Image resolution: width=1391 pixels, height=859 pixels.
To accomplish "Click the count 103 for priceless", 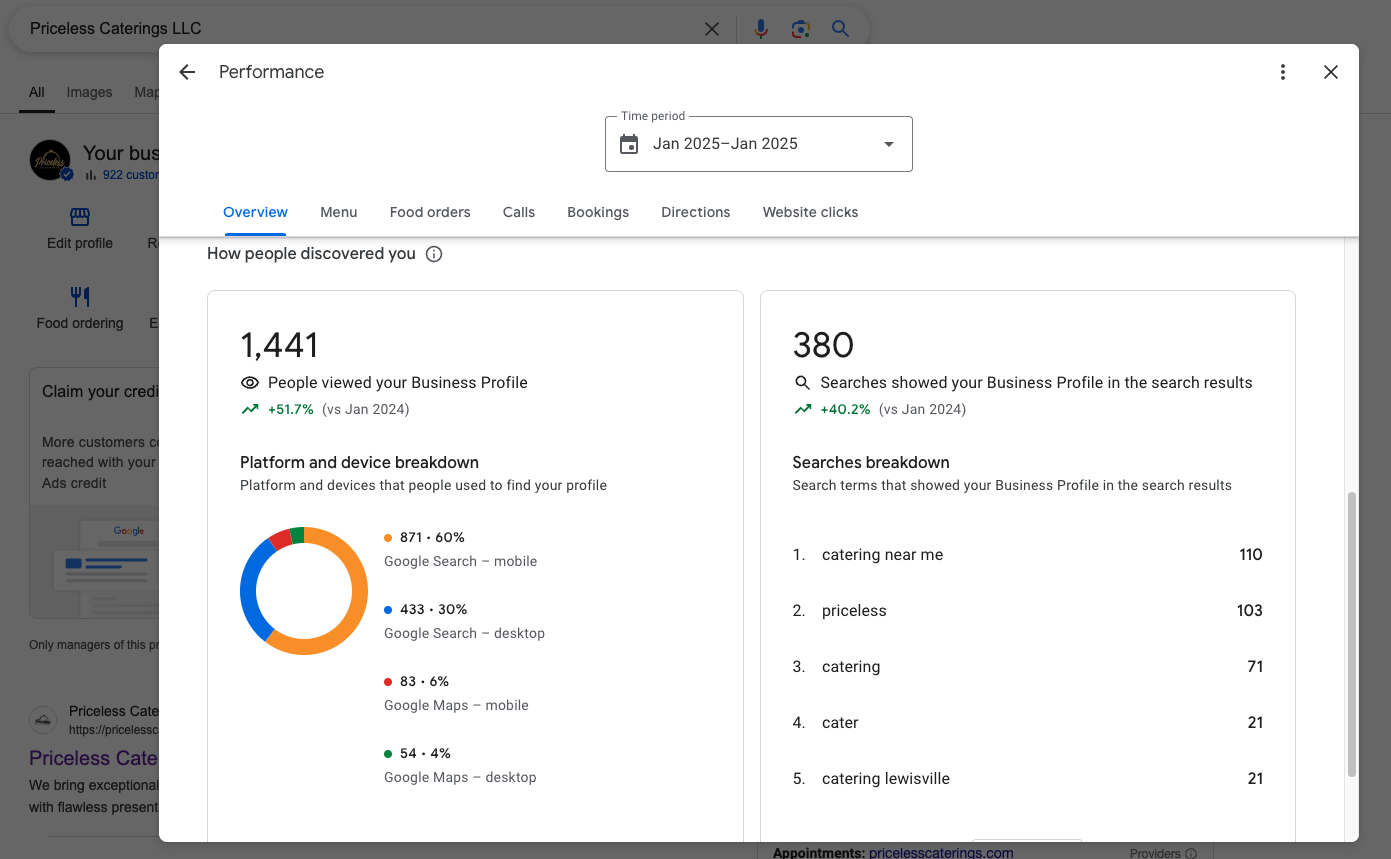I will tap(1250, 611).
